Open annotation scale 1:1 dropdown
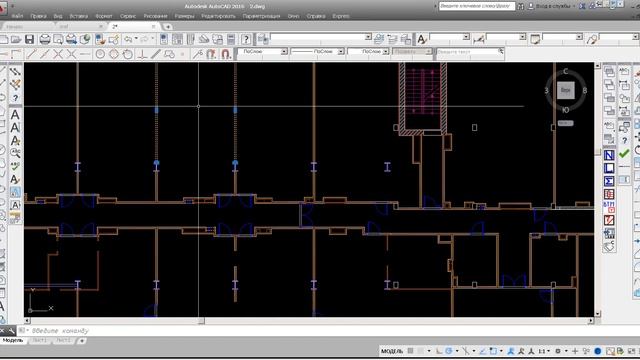 pyautogui.click(x=543, y=351)
